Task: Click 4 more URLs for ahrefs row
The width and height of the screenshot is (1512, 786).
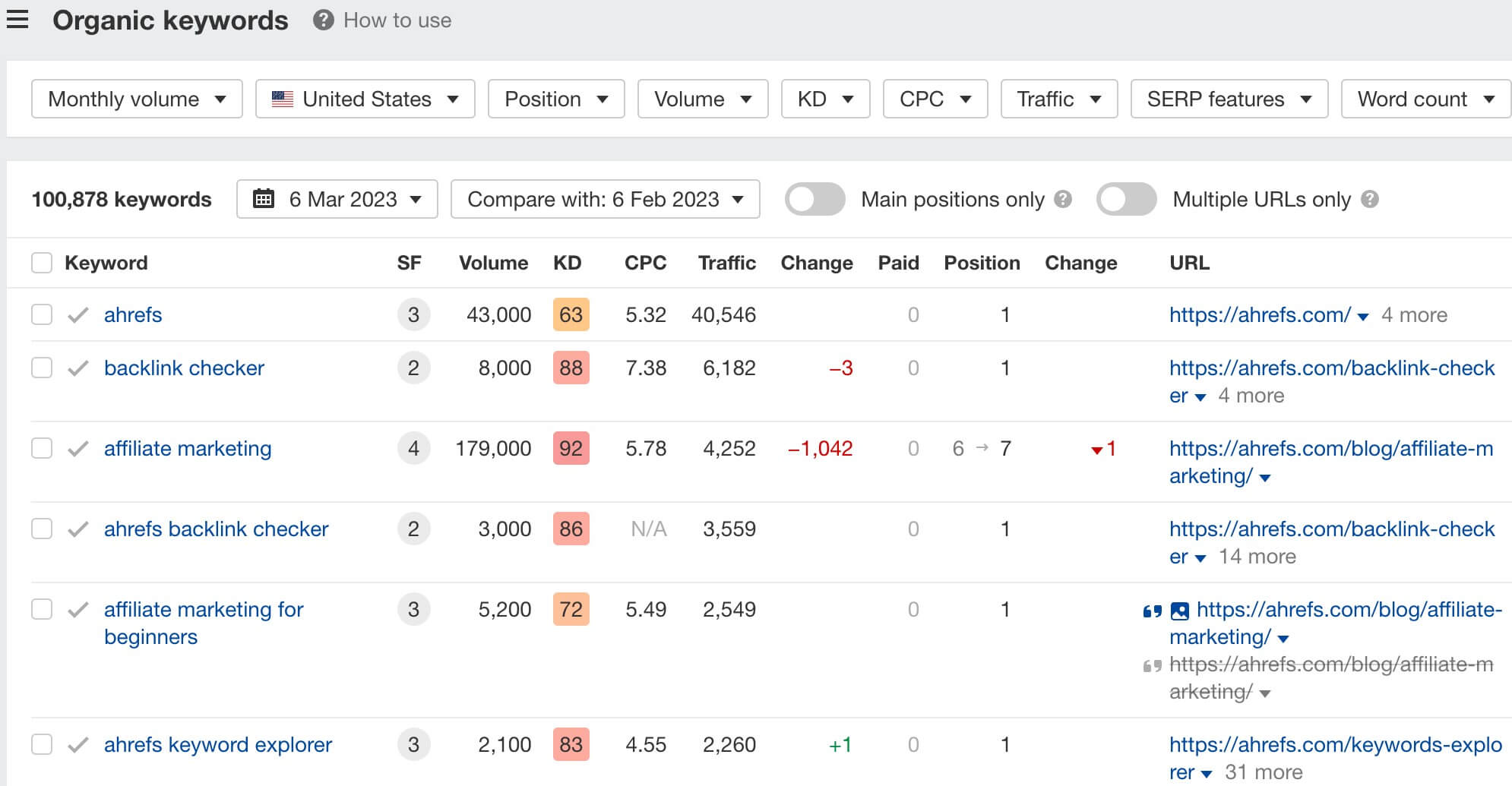Action: pyautogui.click(x=1414, y=314)
